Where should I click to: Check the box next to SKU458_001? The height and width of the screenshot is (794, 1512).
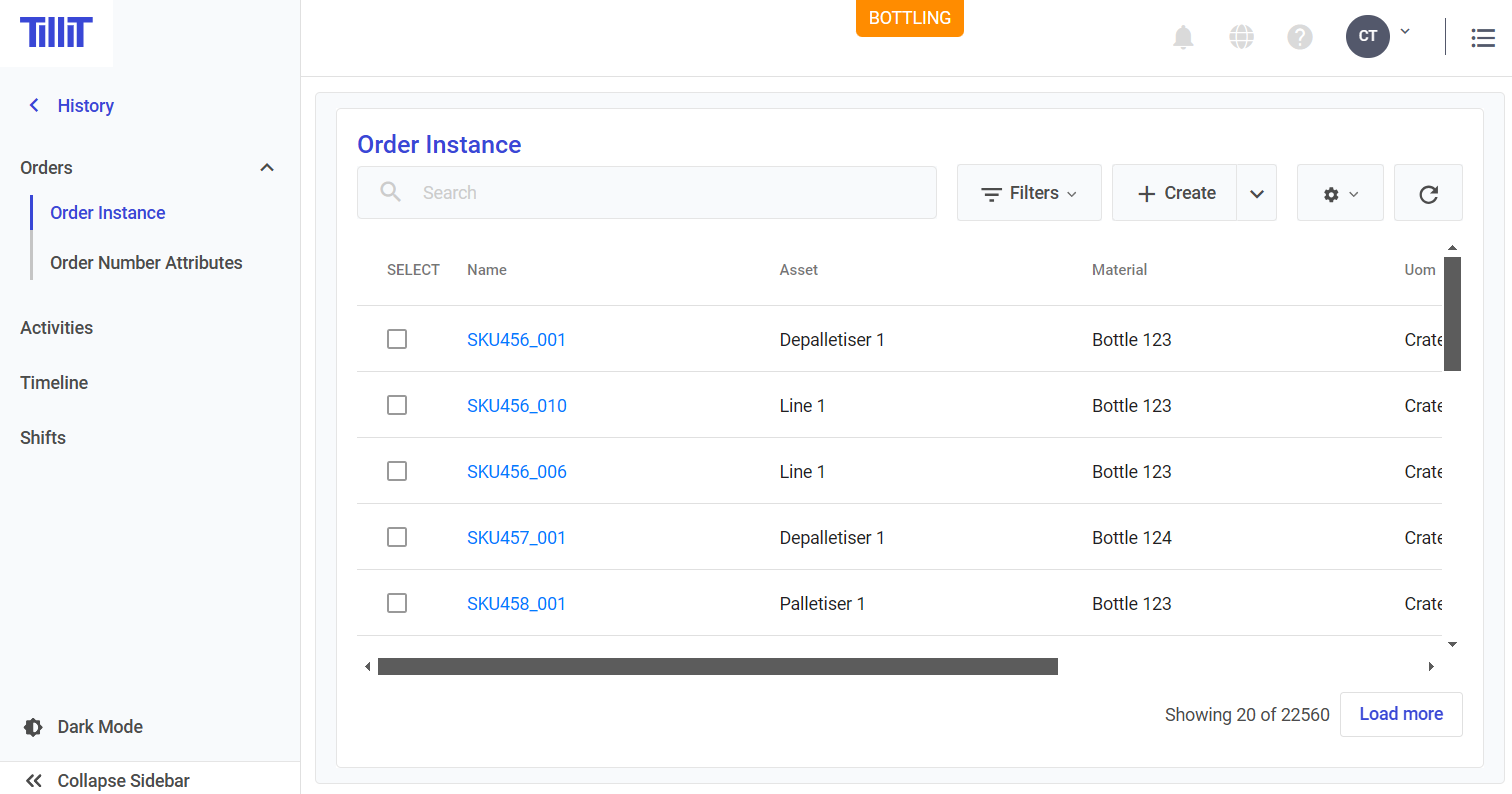click(397, 604)
